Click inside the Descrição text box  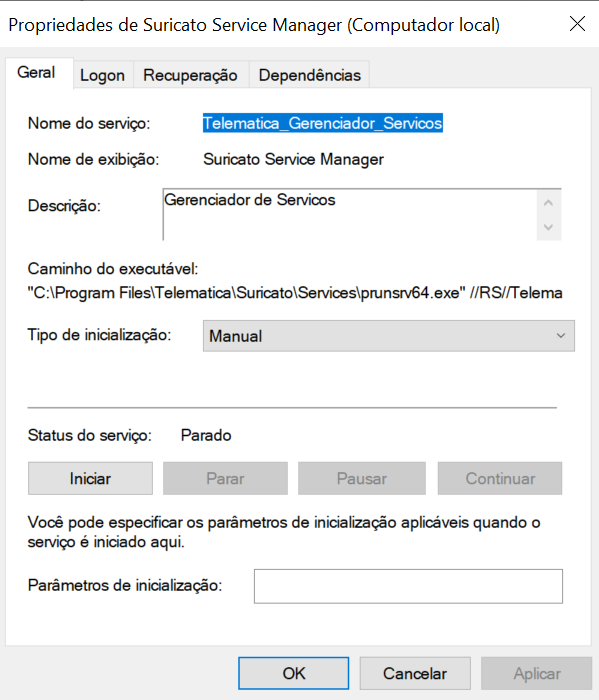click(x=350, y=215)
